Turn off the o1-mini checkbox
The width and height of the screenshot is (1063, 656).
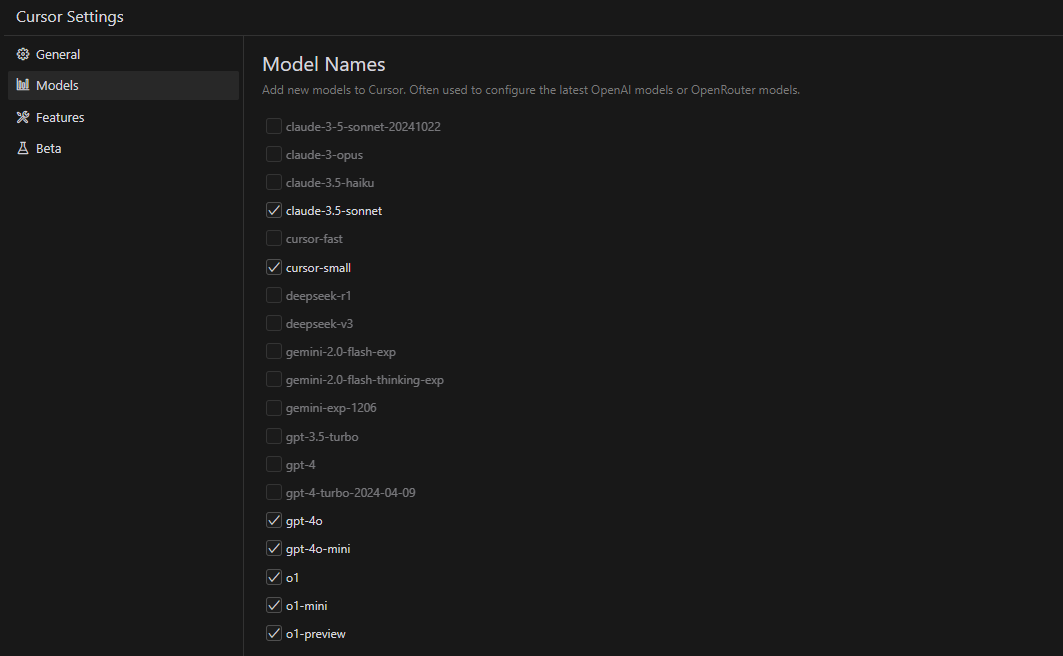click(x=274, y=605)
